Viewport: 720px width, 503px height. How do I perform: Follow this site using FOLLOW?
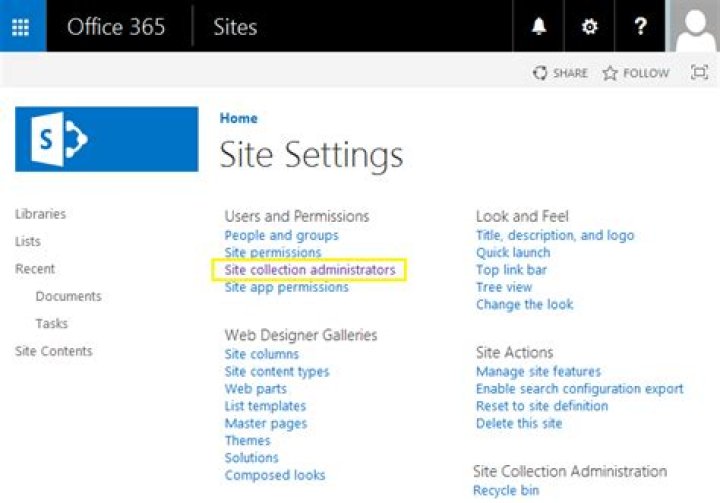[636, 73]
